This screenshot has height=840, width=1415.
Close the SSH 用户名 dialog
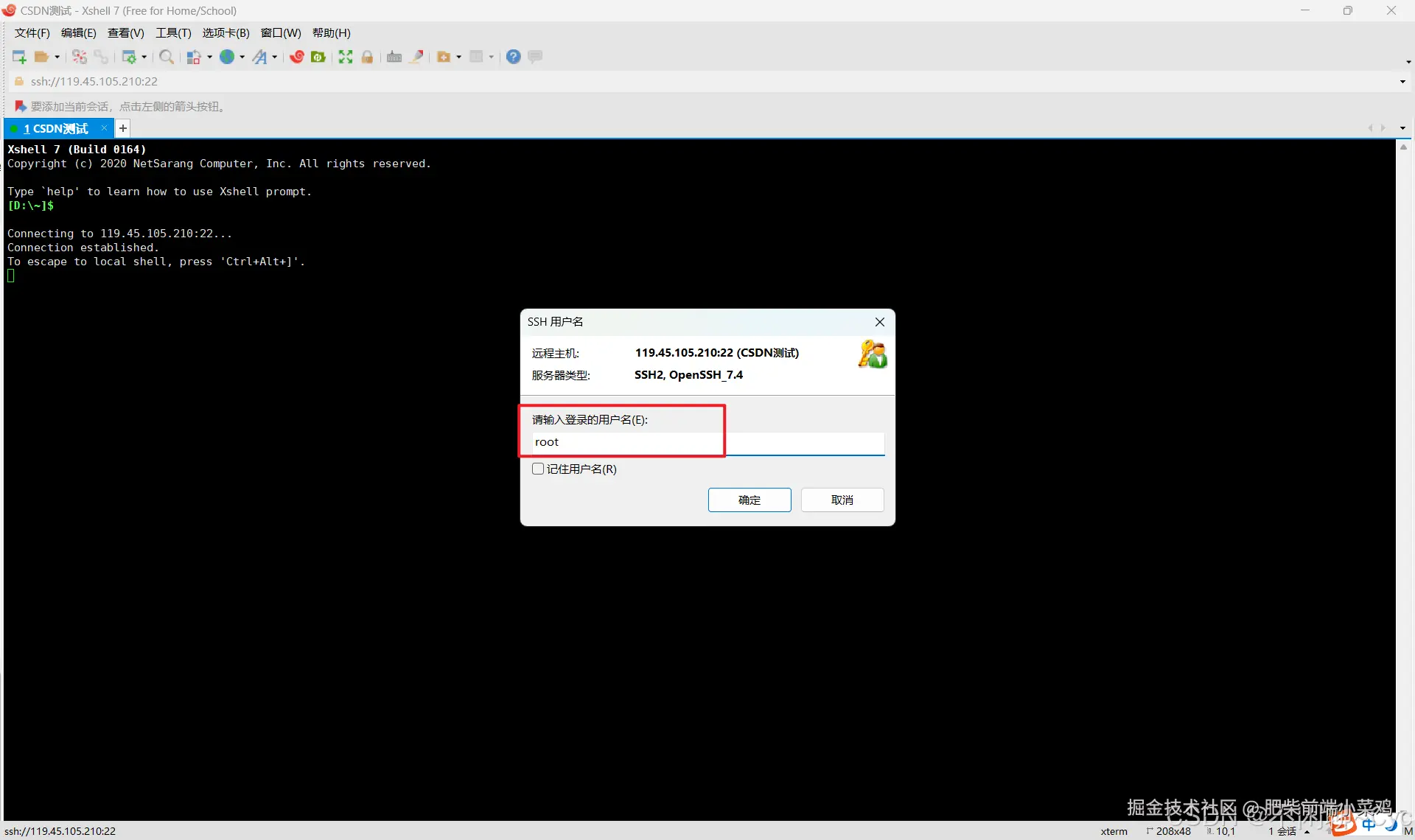879,322
